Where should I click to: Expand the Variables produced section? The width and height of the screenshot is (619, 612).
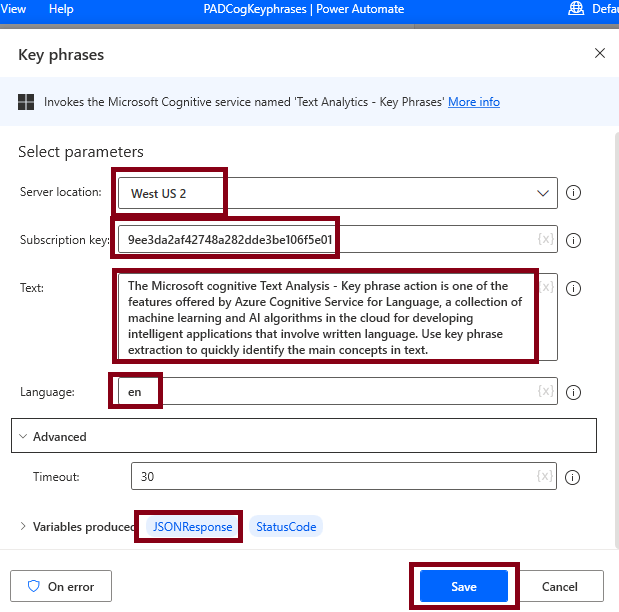[23, 527]
